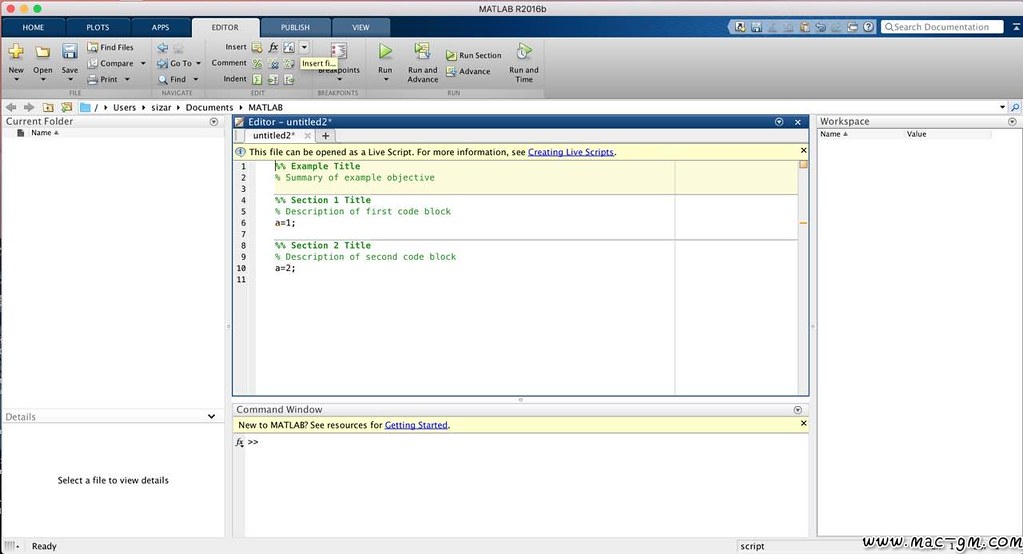Open the Getting Started link
This screenshot has width=1023, height=554.
[416, 425]
